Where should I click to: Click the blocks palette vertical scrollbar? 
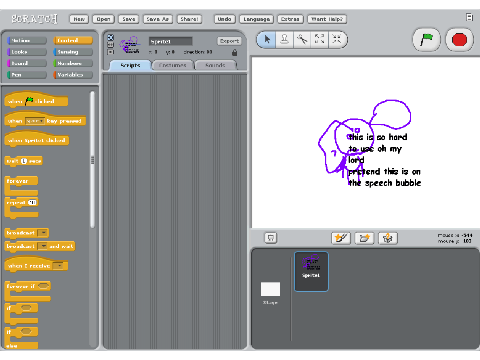[92, 160]
